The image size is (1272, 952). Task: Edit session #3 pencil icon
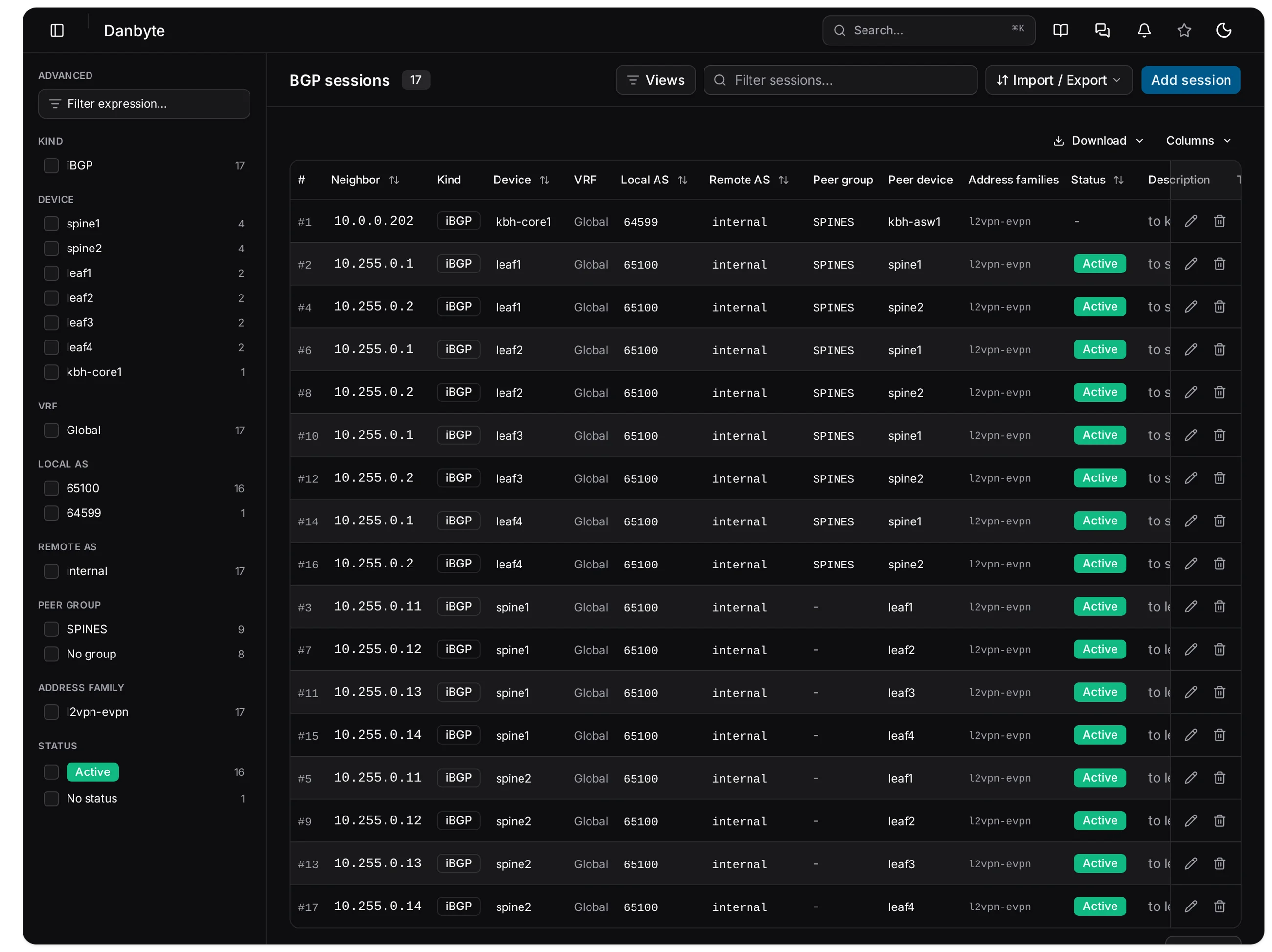(x=1190, y=607)
